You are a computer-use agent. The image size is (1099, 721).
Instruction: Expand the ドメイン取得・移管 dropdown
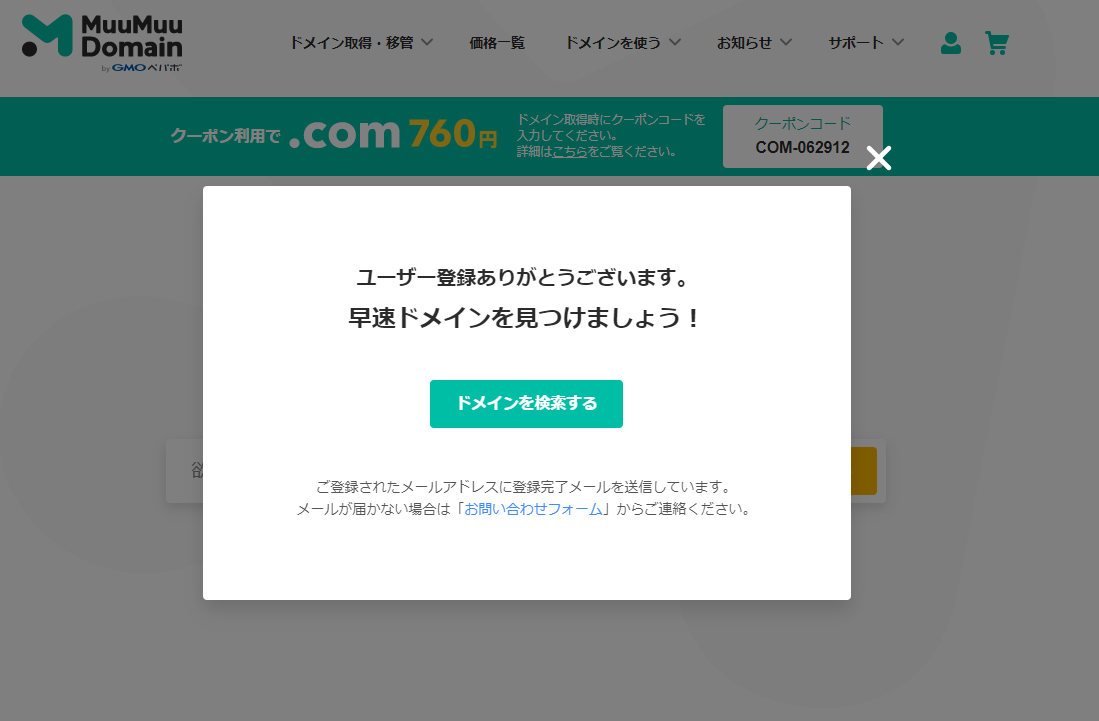point(359,42)
